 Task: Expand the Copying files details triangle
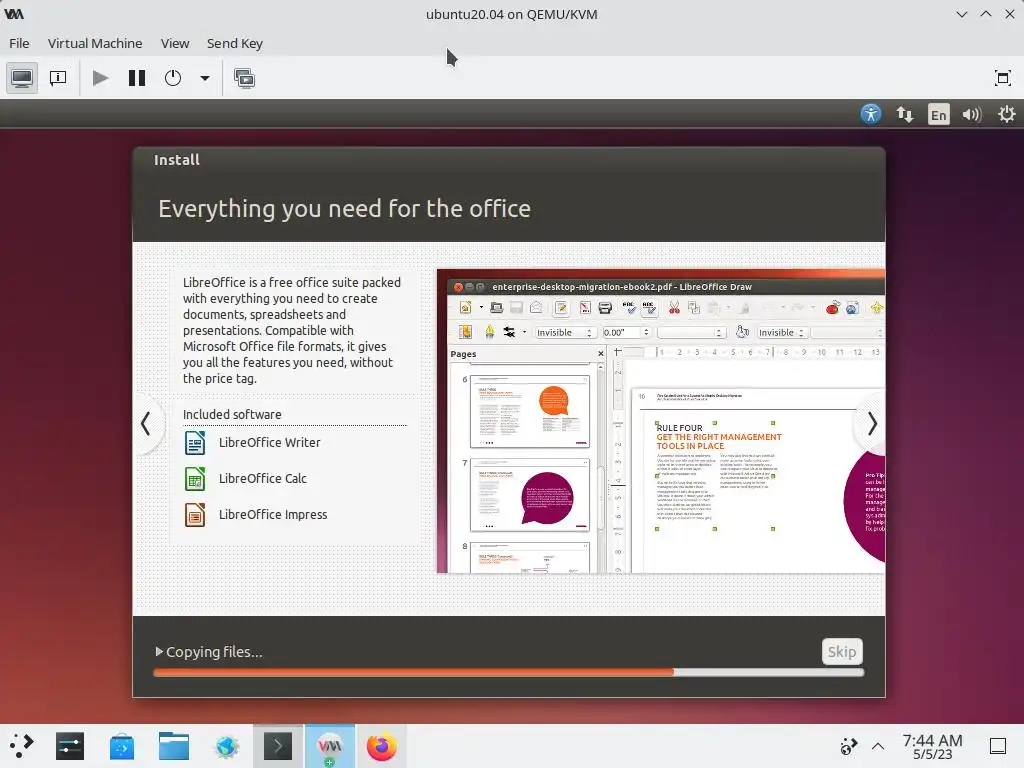(159, 651)
